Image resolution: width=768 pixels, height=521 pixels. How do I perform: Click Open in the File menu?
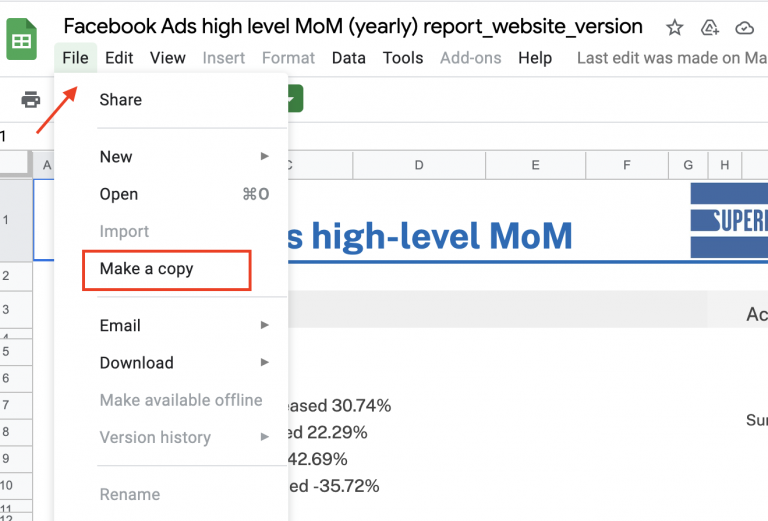[119, 194]
